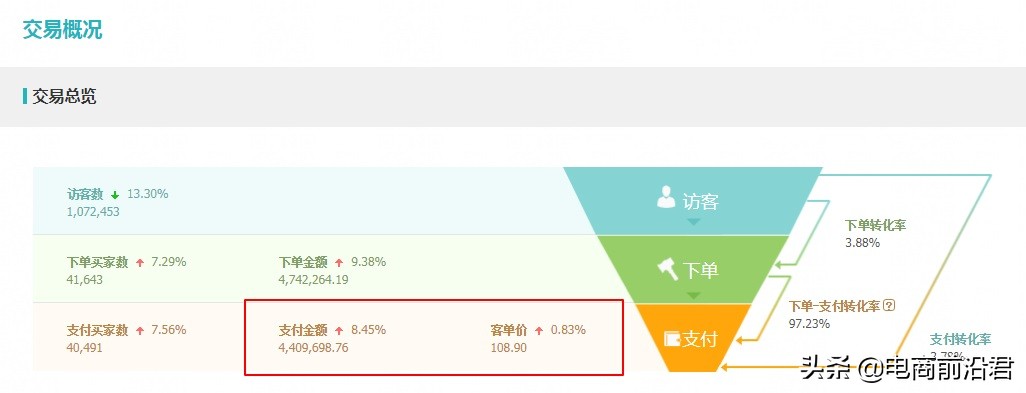Viewport: 1026px width, 393px height.
Task: Click the red up arrow next to 支付金额
Action: click(339, 331)
